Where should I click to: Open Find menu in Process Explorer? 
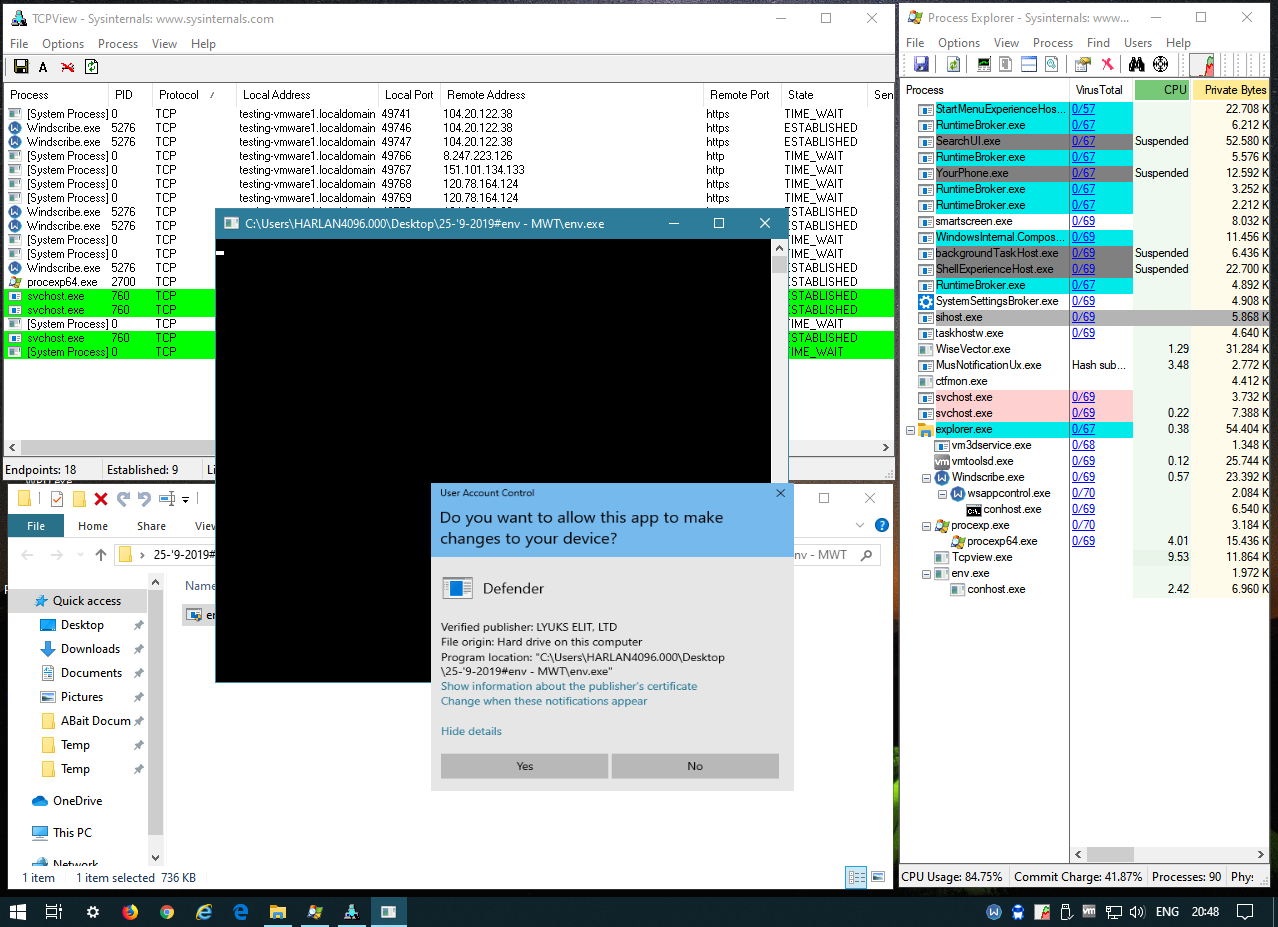1098,43
